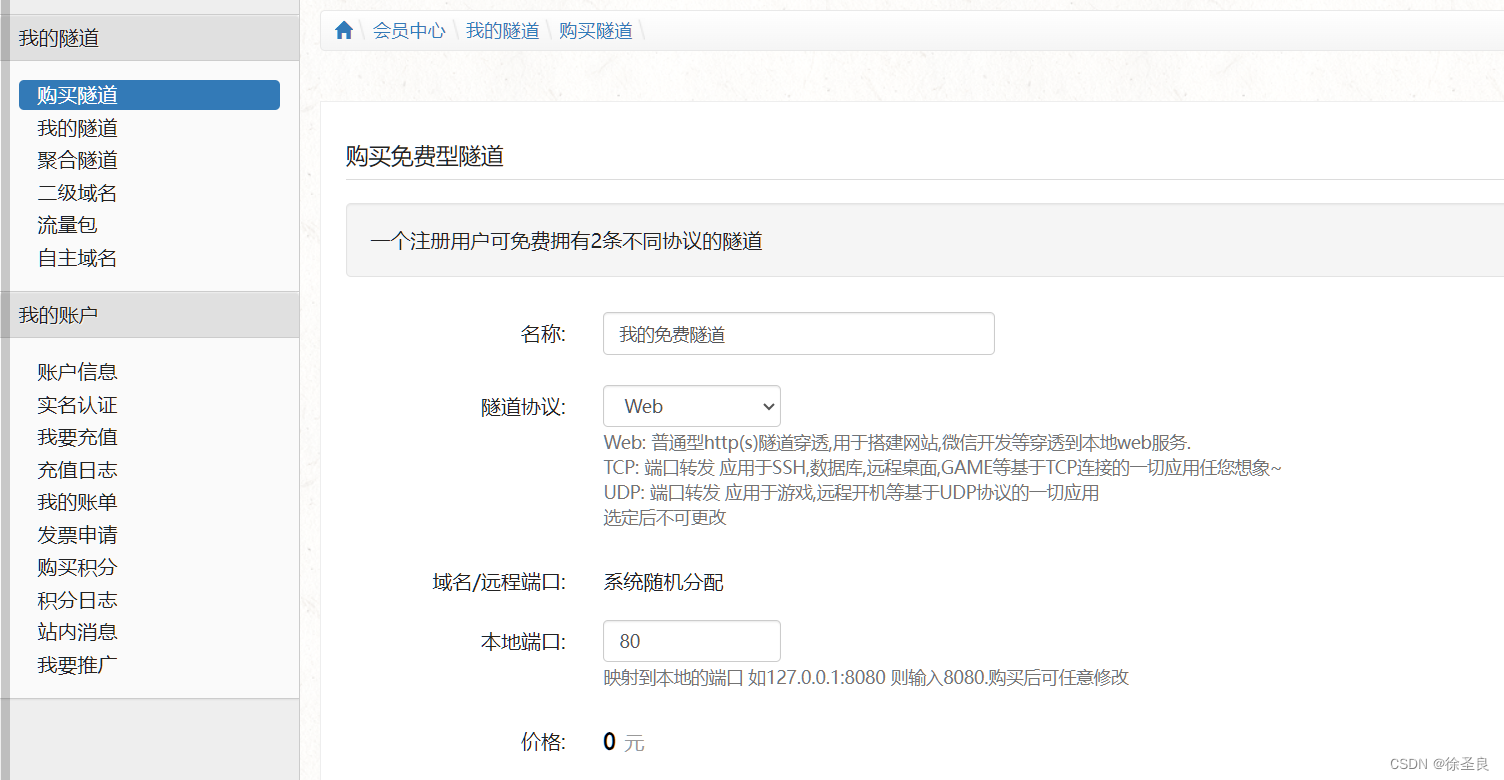Go to 实名认证 page
This screenshot has width=1504, height=780.
coord(78,405)
